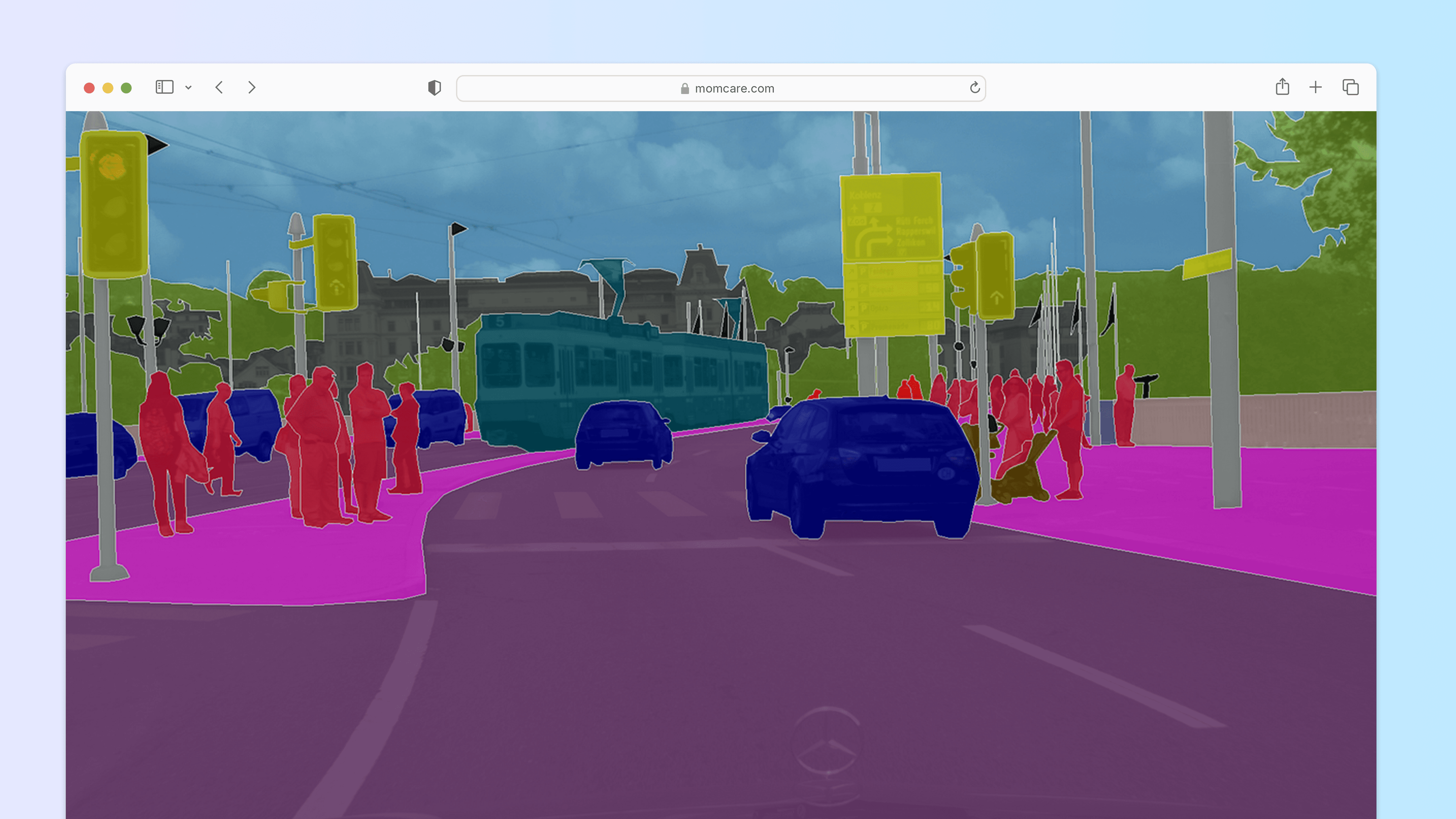This screenshot has height=819, width=1456.
Task: Open a new tab with plus icon
Action: 1315,88
